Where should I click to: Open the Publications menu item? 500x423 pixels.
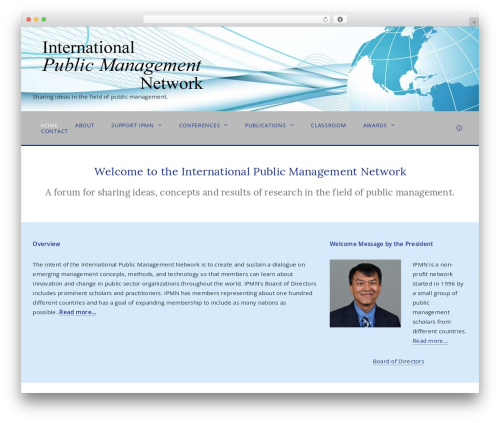coord(265,125)
